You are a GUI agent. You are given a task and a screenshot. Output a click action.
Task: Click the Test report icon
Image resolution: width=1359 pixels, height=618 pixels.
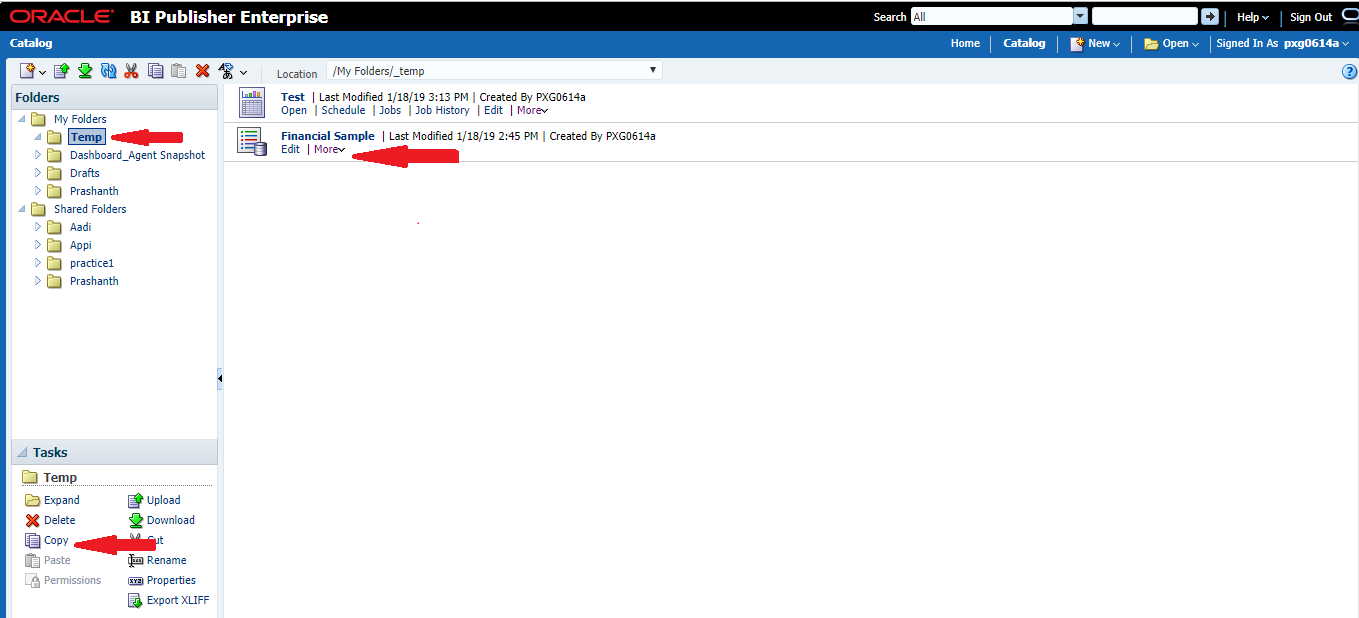[x=252, y=102]
